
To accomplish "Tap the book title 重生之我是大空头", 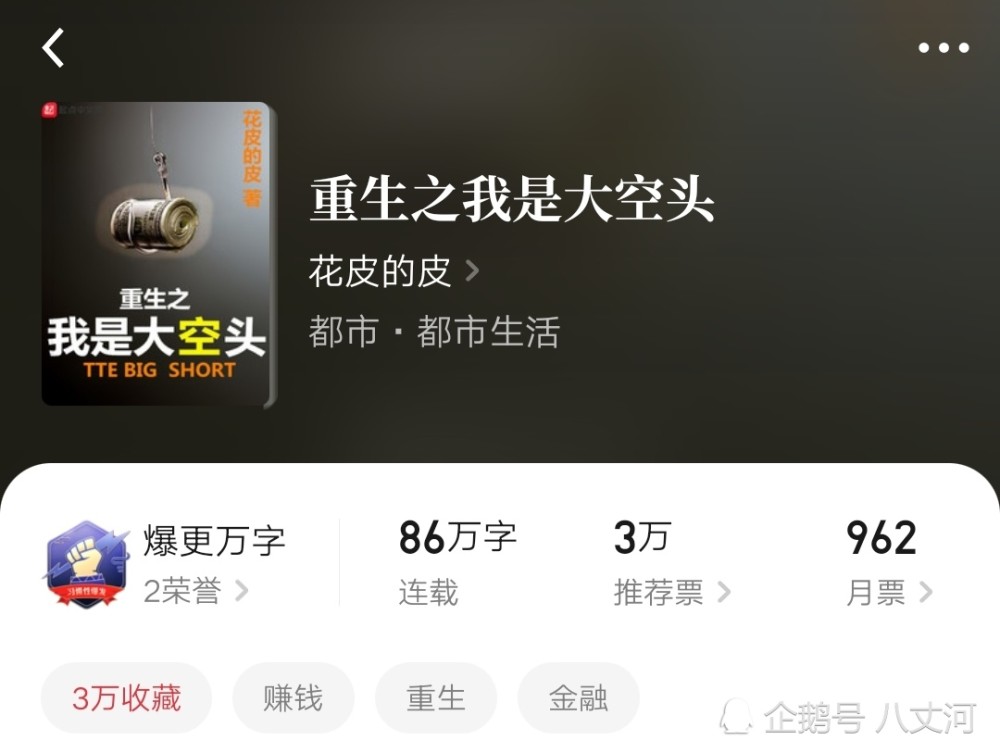I will (x=512, y=199).
